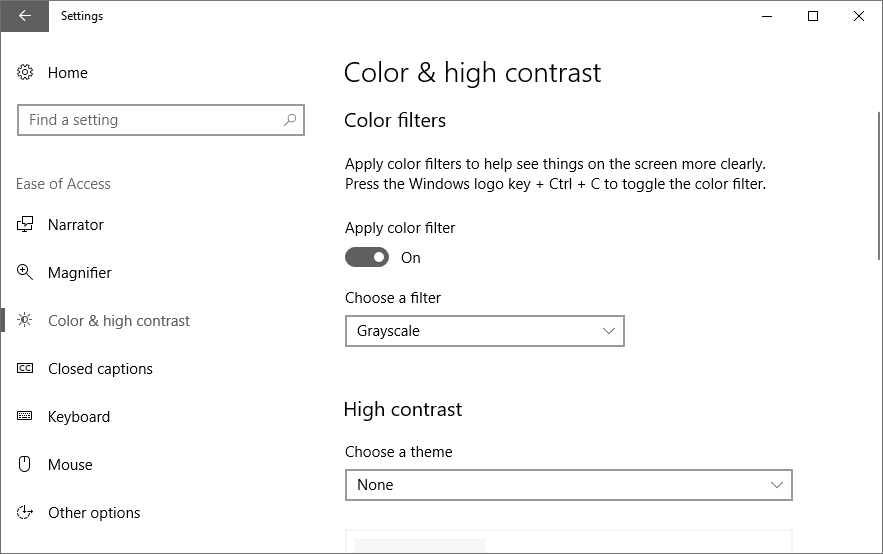Screen dimensions: 883x554
Task: Click the search magnifier icon
Action: [290, 120]
